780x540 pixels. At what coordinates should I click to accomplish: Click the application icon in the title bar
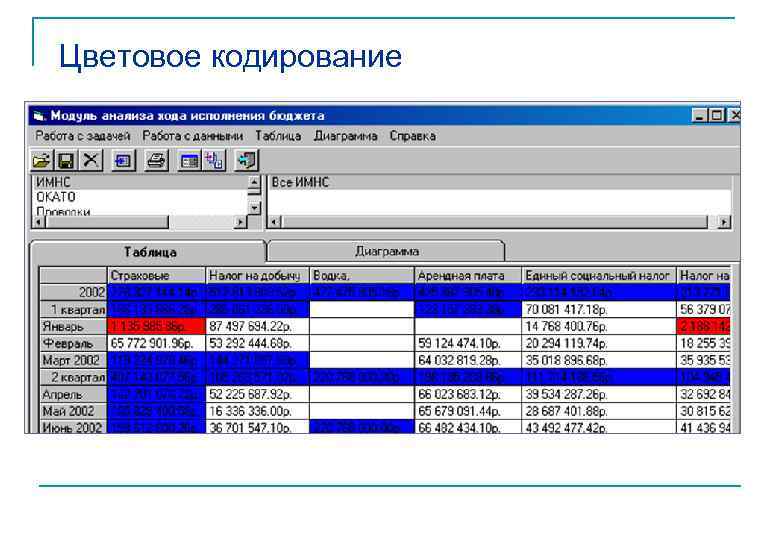tap(39, 116)
